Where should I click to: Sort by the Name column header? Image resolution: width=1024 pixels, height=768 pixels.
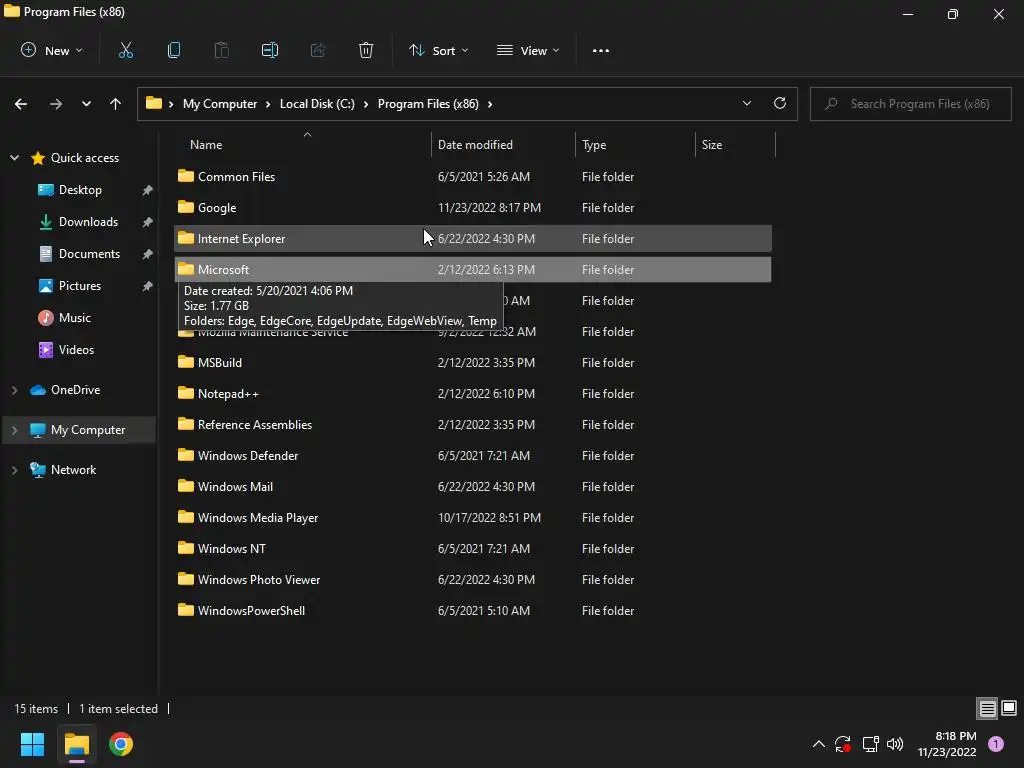[302, 144]
